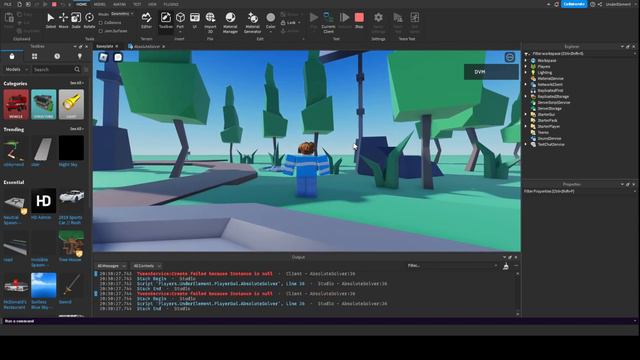Click the notifications bell in title bar
This screenshot has height=360, width=640.
click(x=556, y=4)
